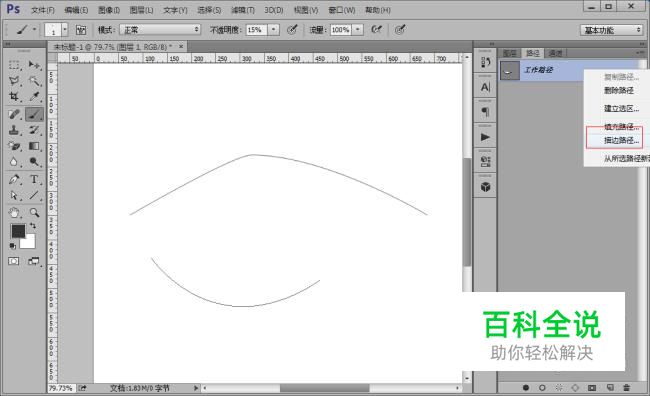Switch to the 通道 tab
Screen dimensions: 650x396
[555, 53]
